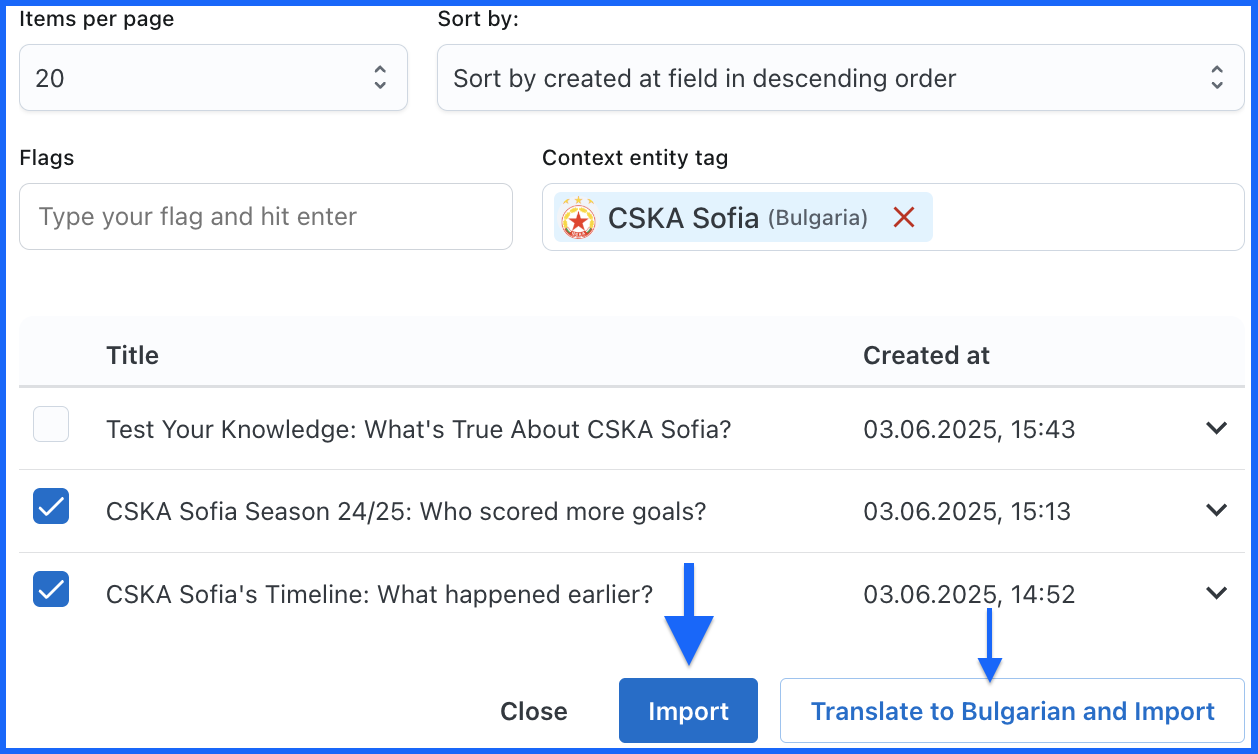Uncheck the Season 24/25 goals checkbox
The image size is (1258, 754).
(51, 507)
